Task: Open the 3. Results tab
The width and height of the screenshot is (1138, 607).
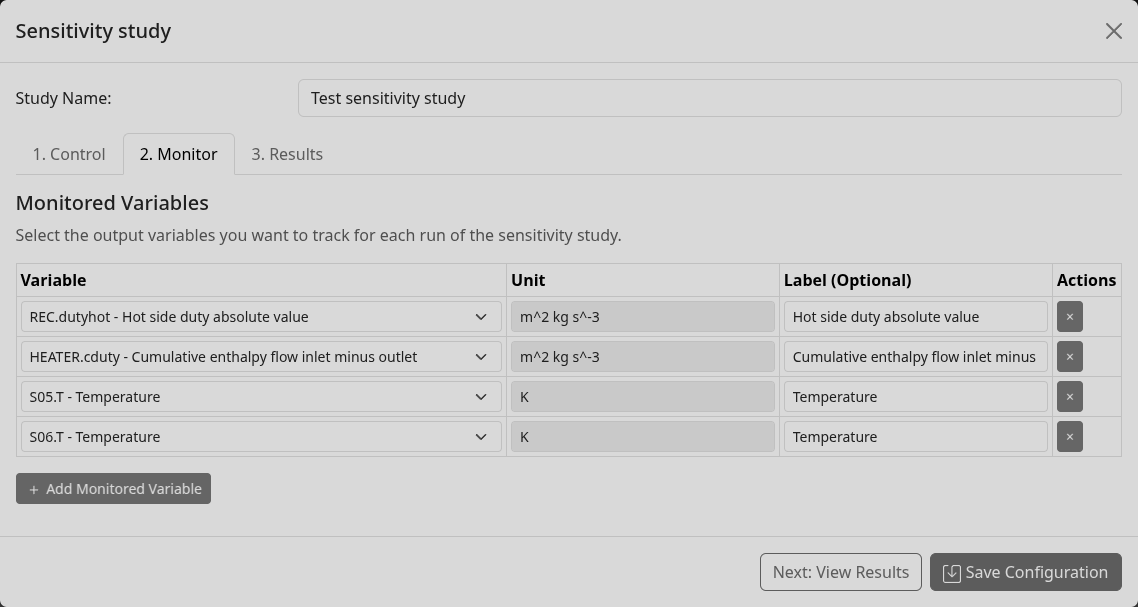Action: (287, 154)
